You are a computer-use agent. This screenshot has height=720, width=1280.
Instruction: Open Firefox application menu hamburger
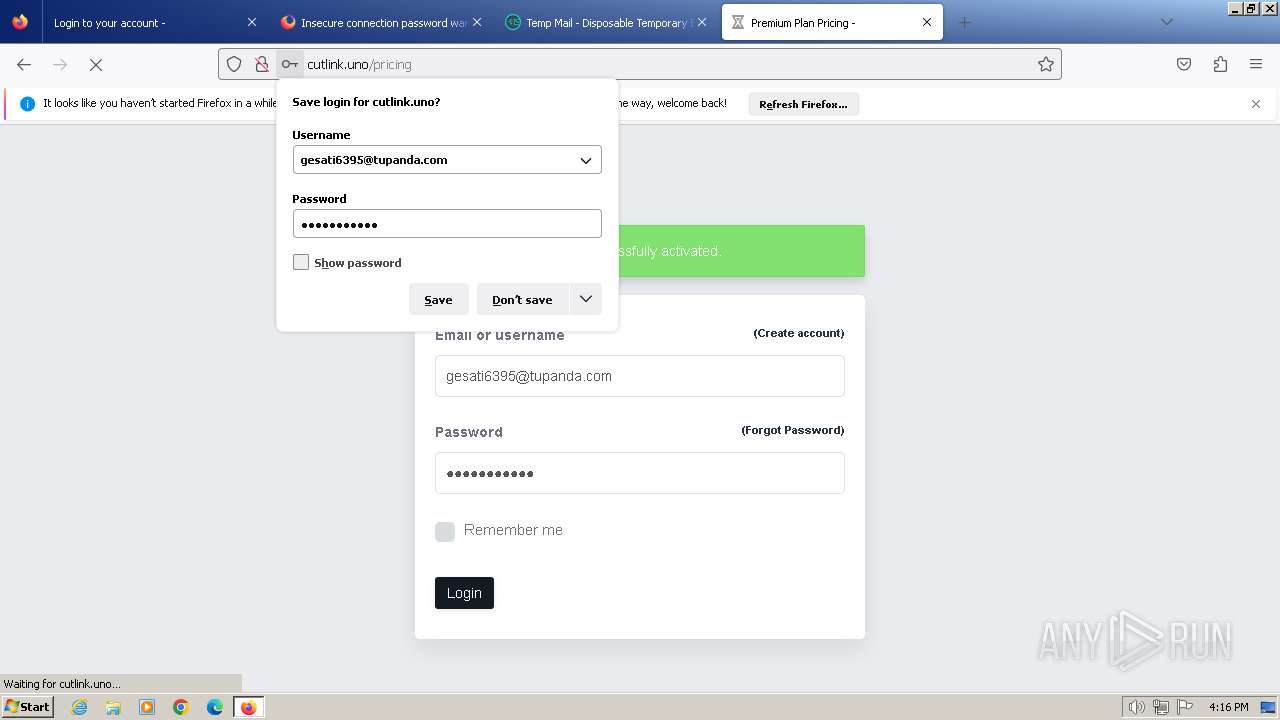(1256, 64)
